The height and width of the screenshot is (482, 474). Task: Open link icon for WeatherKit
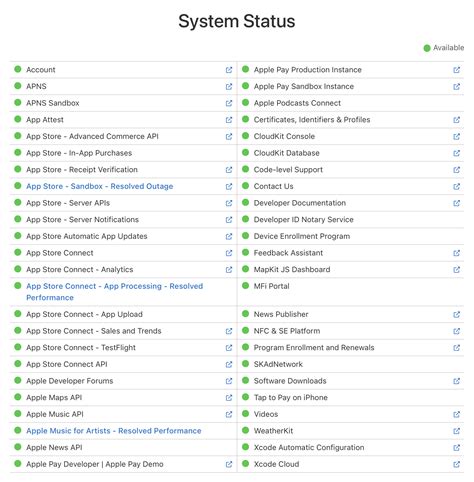click(457, 431)
